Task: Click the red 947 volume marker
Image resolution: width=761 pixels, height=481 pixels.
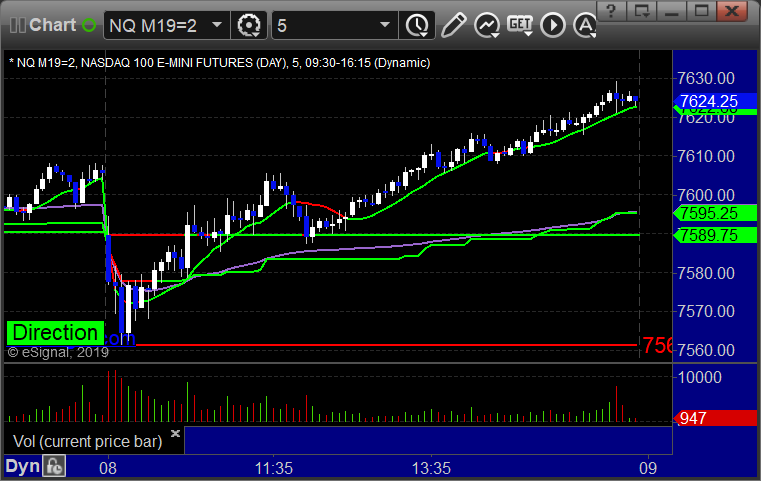Action: pos(714,418)
